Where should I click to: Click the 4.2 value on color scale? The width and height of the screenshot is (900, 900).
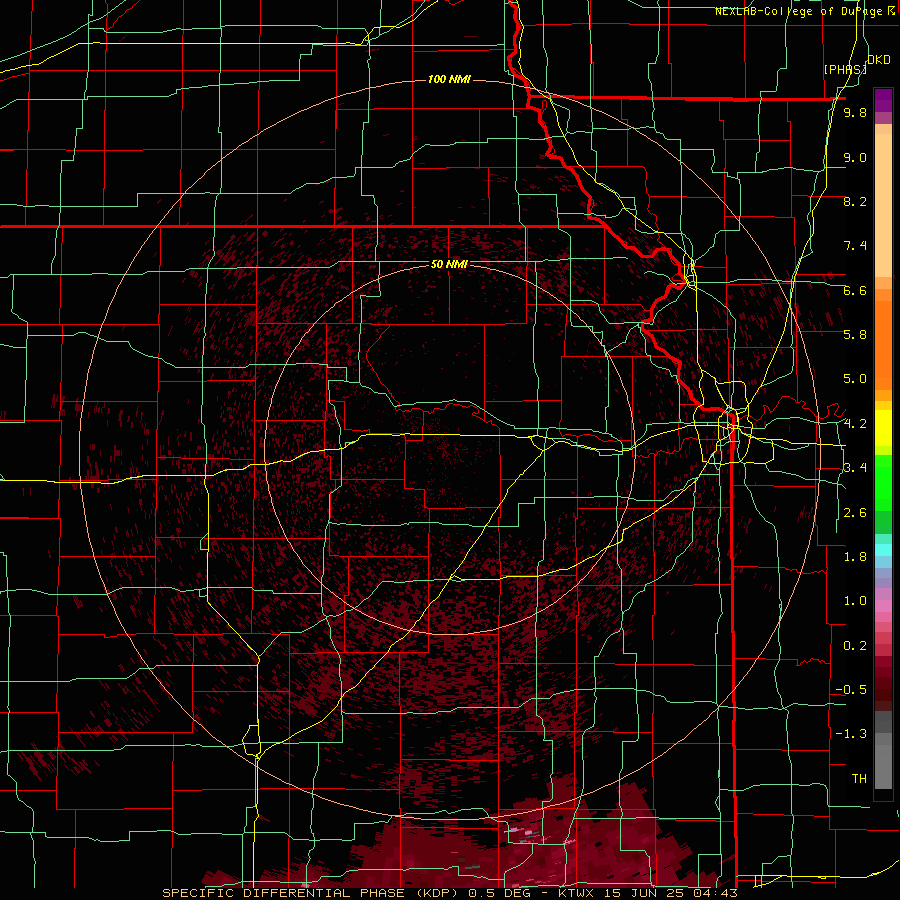coord(855,424)
